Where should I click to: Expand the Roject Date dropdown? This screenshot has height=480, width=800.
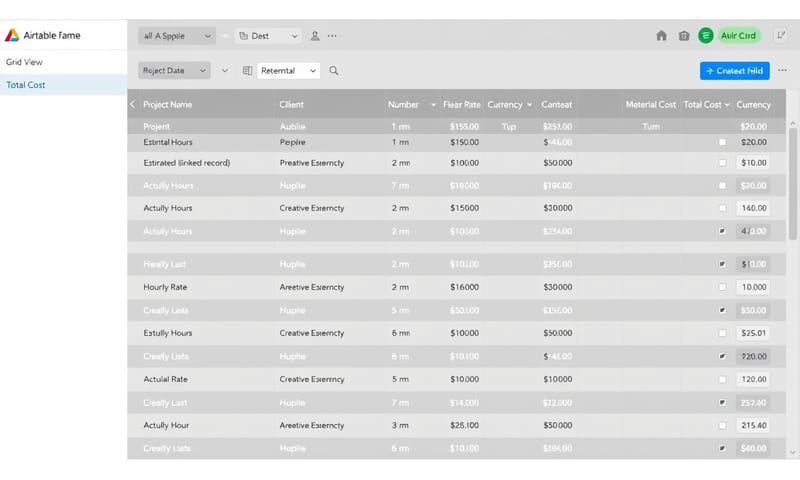pos(174,71)
